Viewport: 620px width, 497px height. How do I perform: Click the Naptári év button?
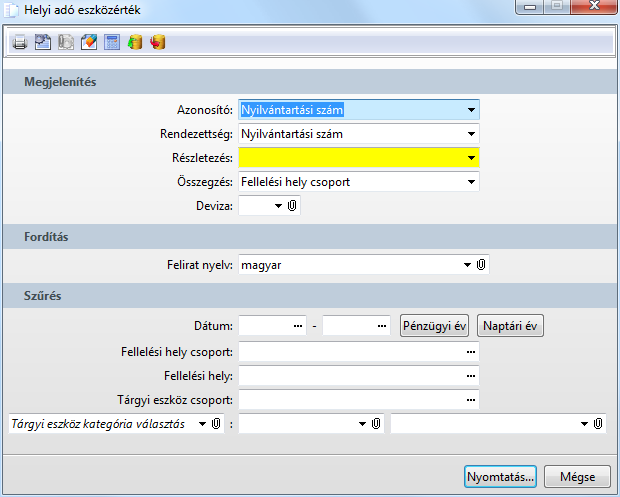(510, 326)
